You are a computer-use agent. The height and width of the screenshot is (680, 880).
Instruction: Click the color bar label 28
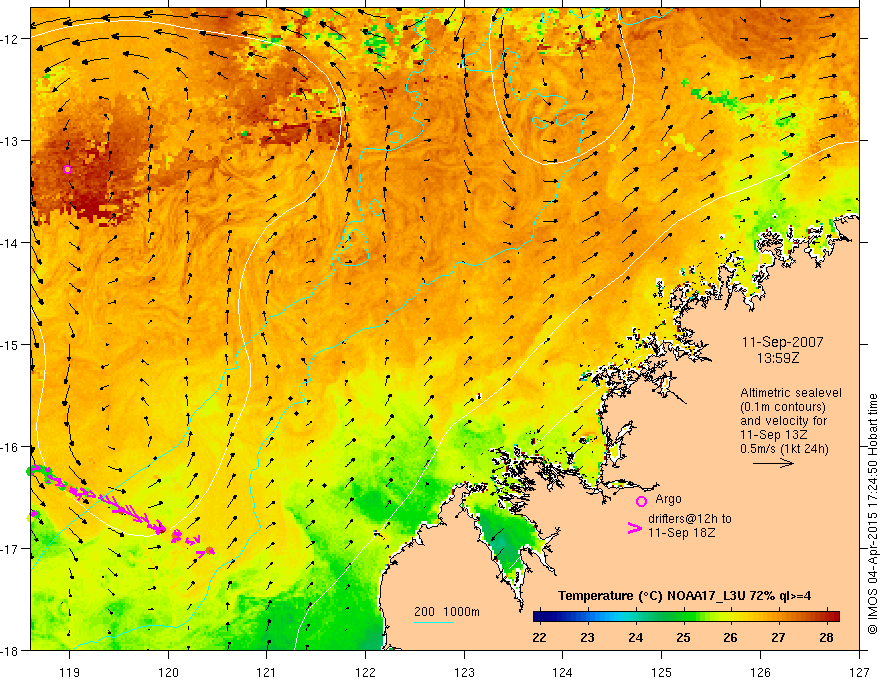point(826,638)
